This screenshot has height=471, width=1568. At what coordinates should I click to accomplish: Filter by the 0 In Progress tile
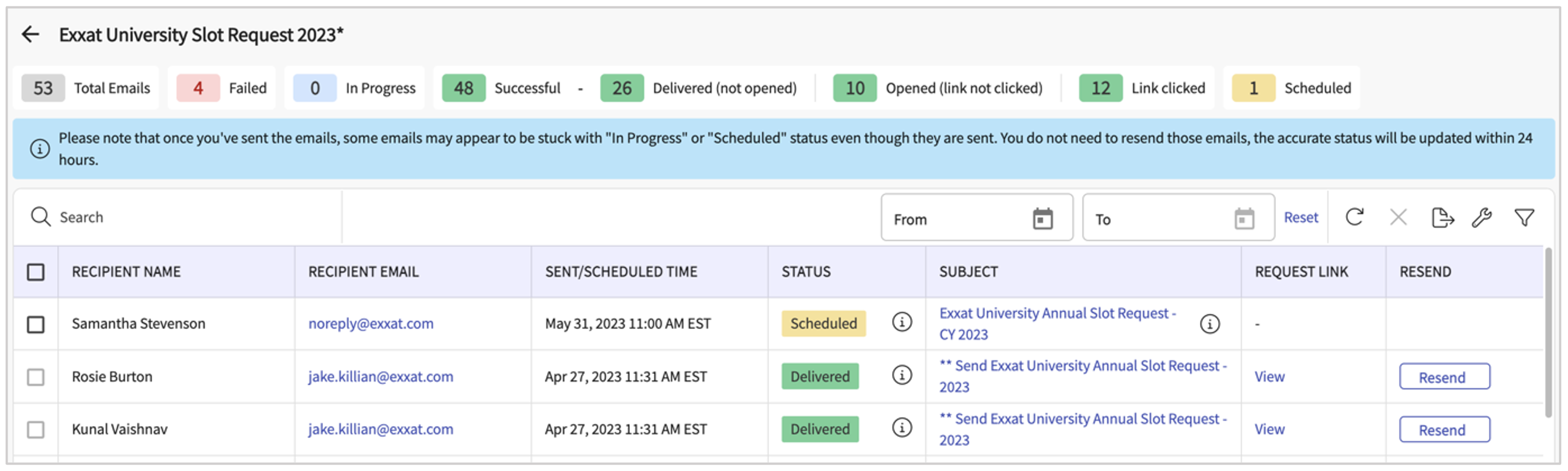[x=354, y=88]
